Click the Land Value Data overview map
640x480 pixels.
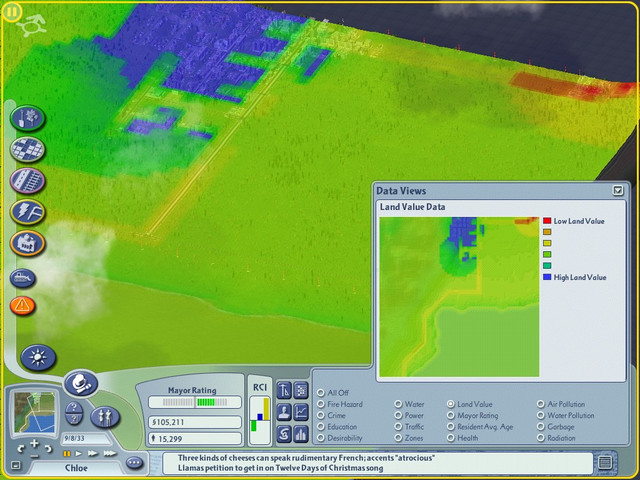459,297
